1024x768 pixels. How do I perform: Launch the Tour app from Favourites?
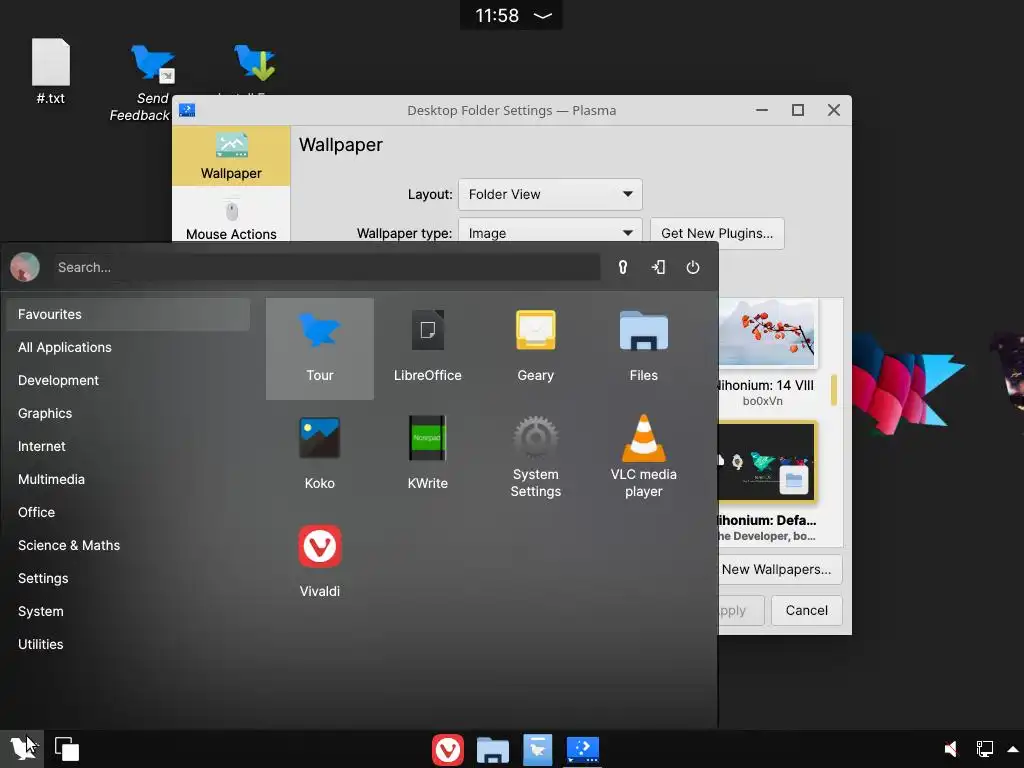pos(319,349)
